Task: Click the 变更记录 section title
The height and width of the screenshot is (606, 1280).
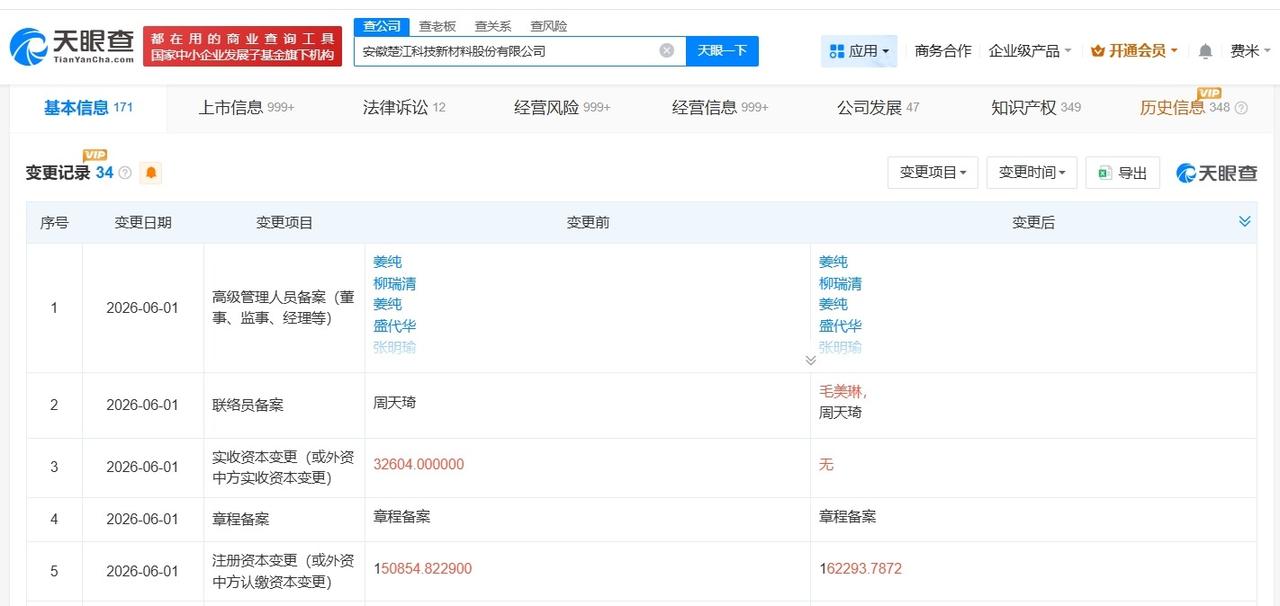Action: (58, 173)
